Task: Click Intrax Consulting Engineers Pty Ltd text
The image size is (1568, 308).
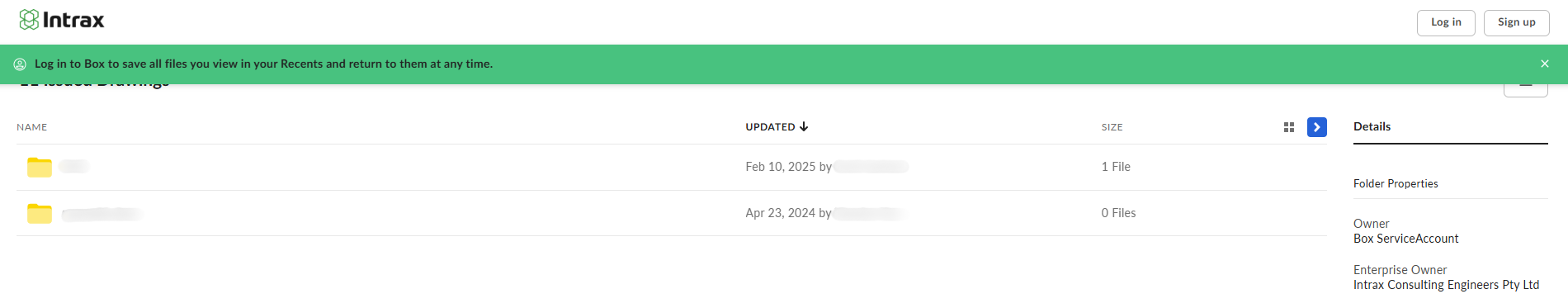Action: (x=1446, y=285)
